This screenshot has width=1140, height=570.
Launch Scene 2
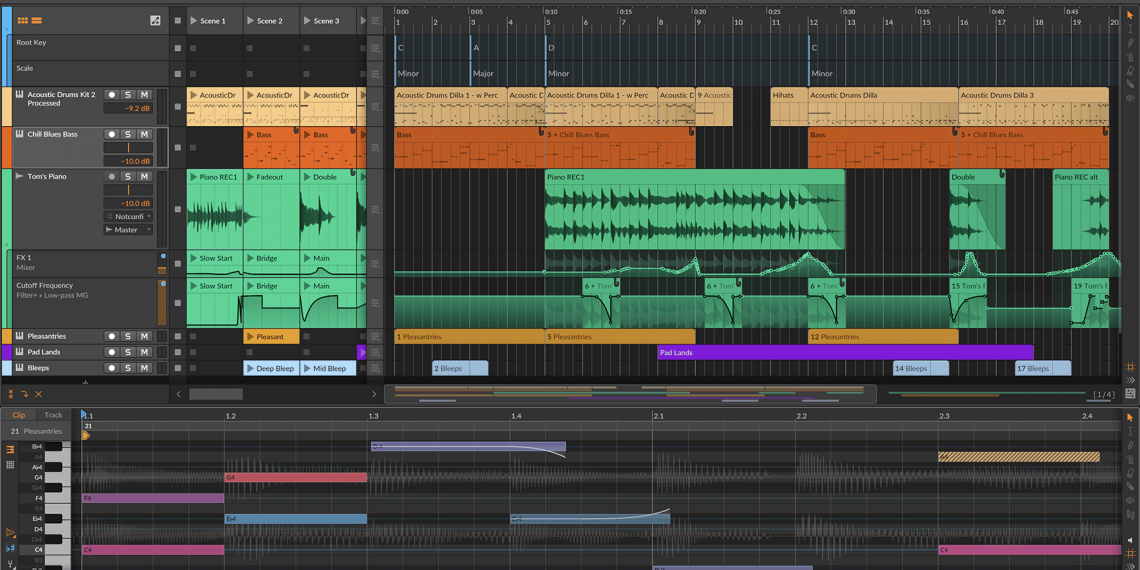click(251, 21)
